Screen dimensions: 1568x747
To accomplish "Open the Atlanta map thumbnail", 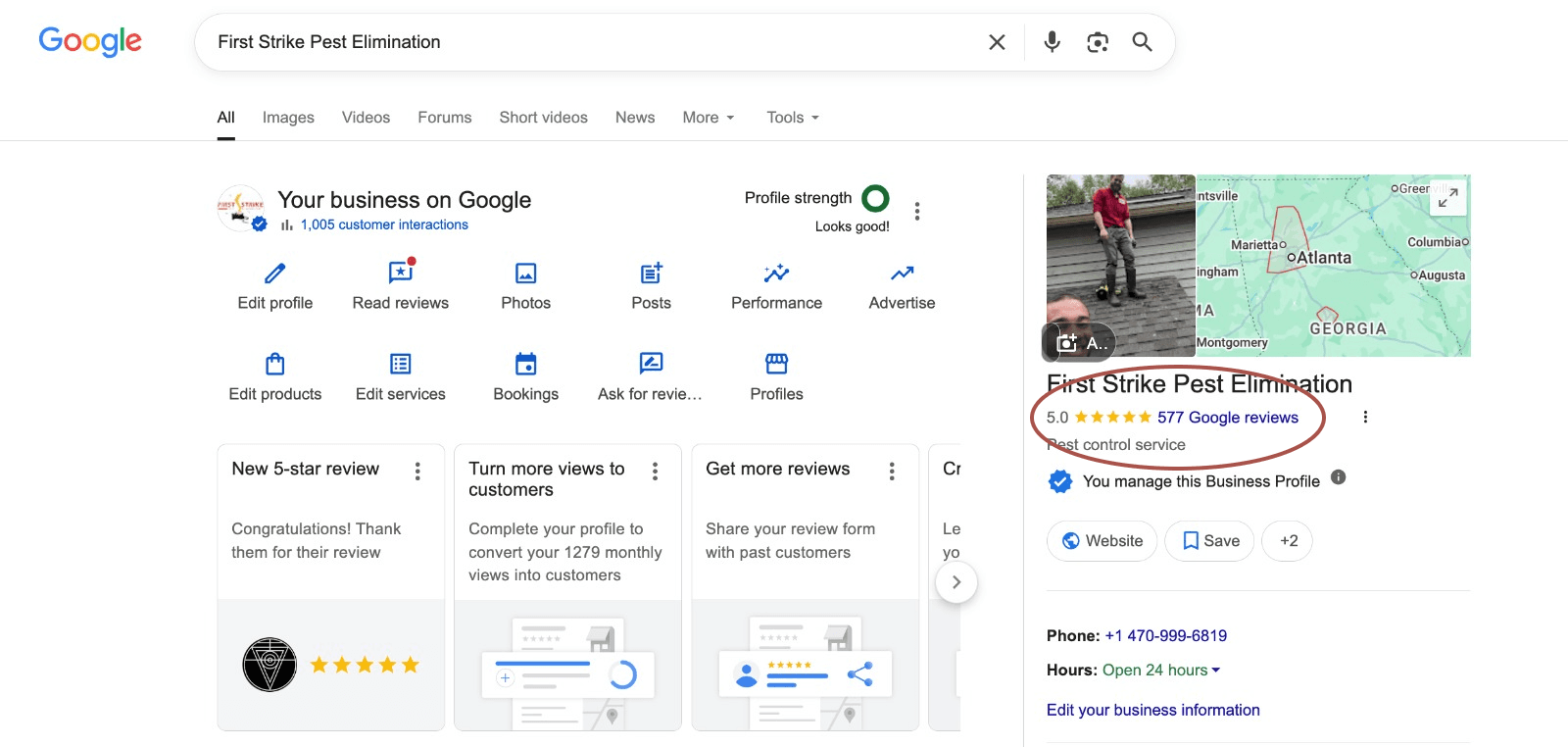I will 1334,266.
